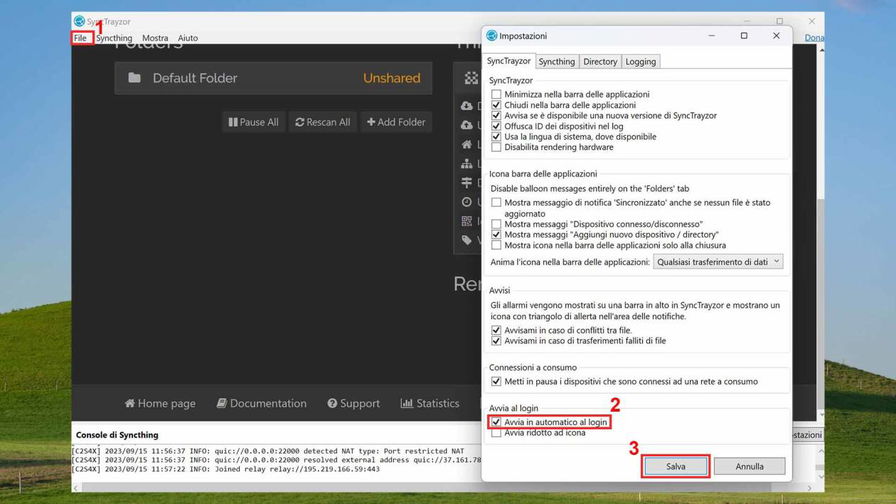896x504 pixels.
Task: Click the Console di Syncthing header
Action: coord(117,435)
